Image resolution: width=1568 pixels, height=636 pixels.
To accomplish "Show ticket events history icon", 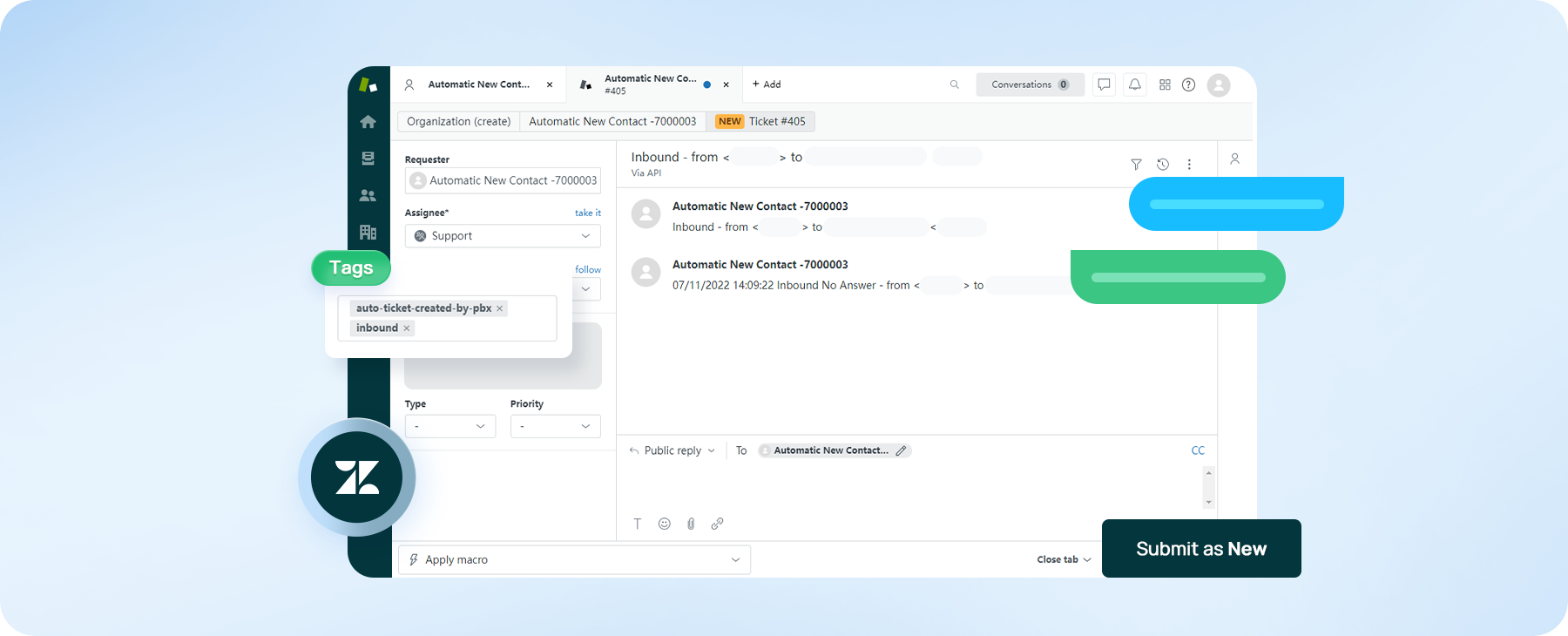I will click(1162, 165).
